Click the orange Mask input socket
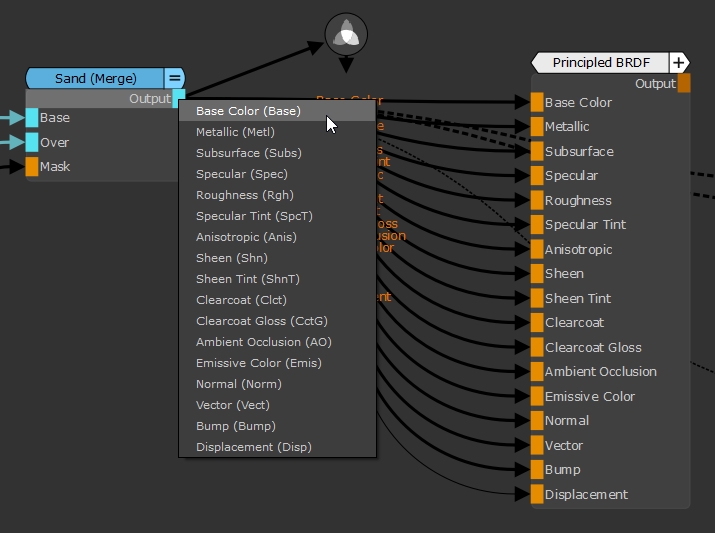715x533 pixels. coord(32,166)
